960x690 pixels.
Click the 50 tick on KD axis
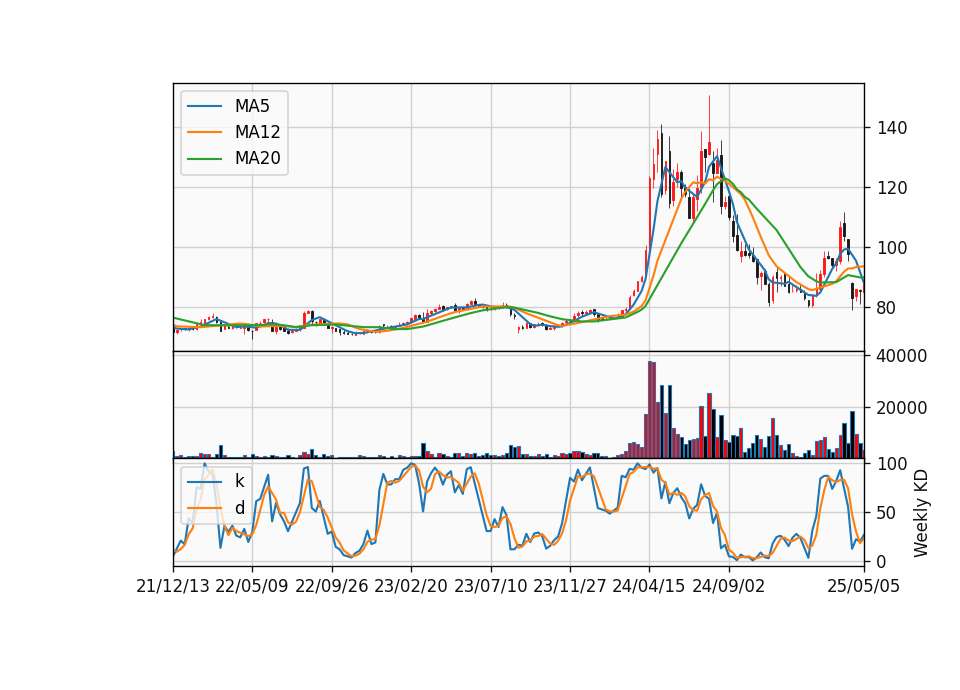coord(887,512)
